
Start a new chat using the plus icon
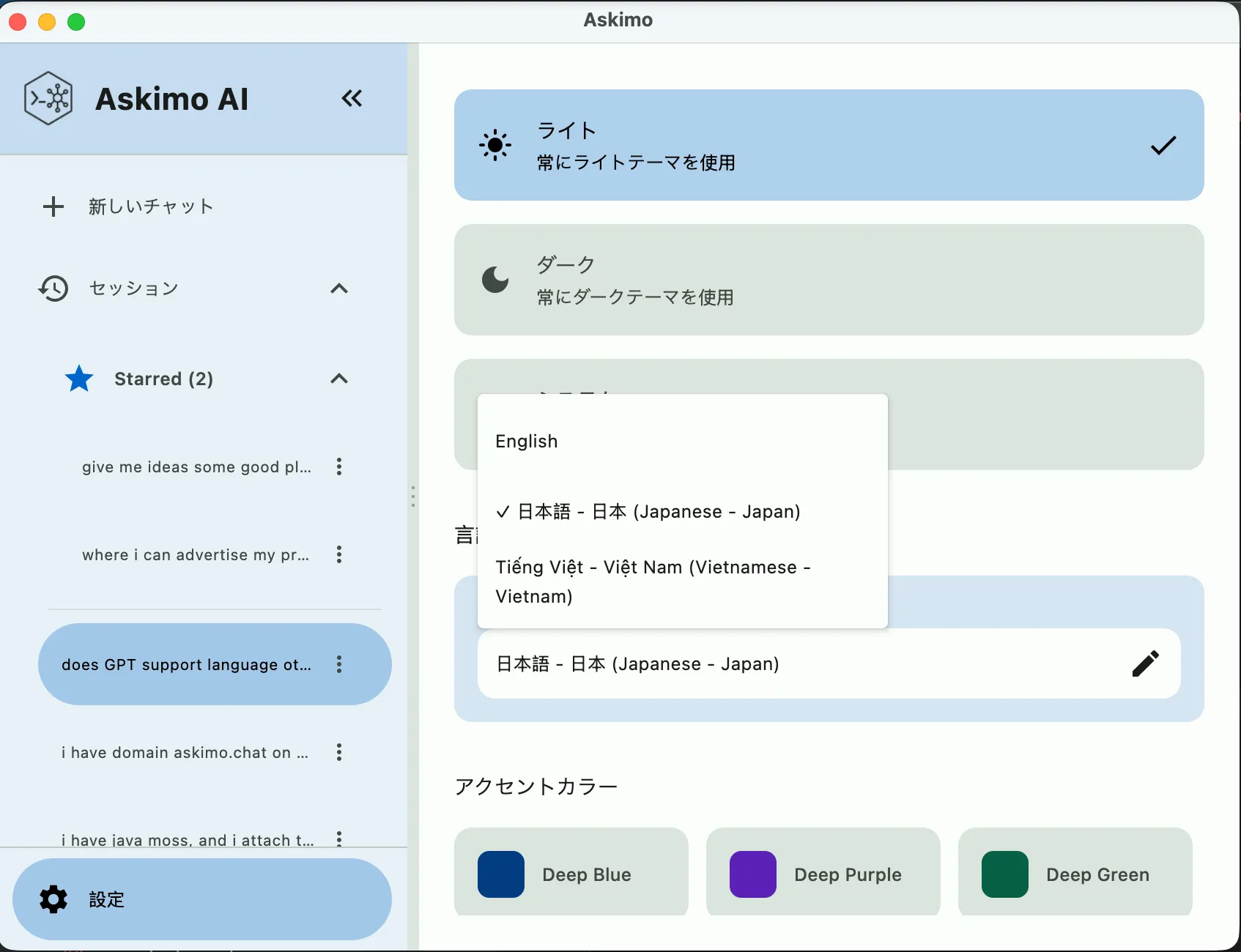pos(53,207)
